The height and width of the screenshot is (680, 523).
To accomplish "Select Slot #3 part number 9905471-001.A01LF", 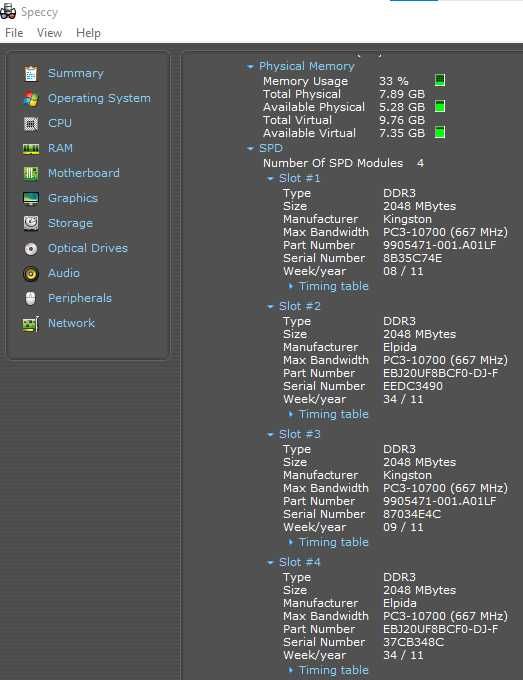I will 439,501.
